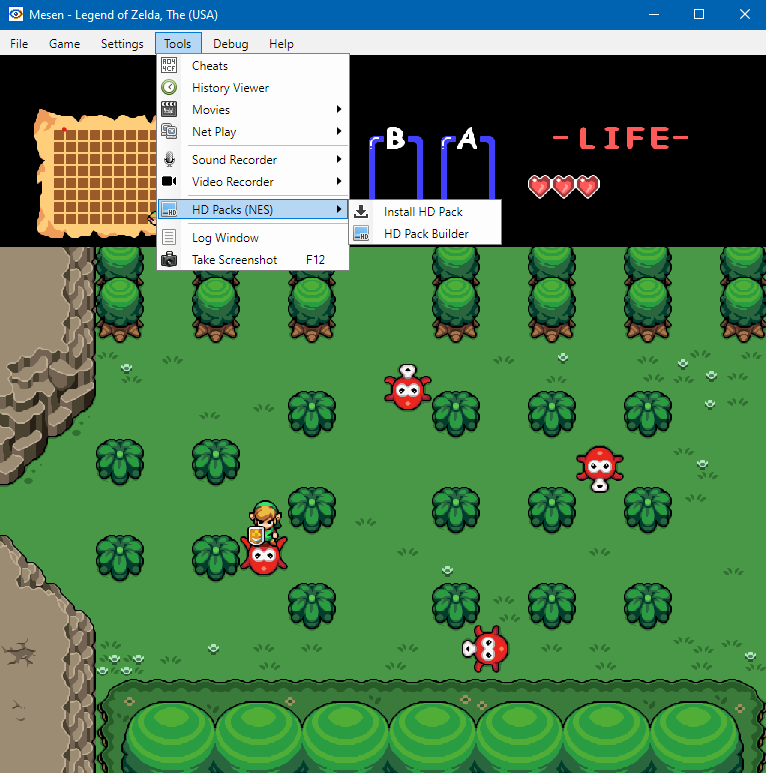Select Video Recorder menu entry
Image resolution: width=766 pixels, height=773 pixels.
(253, 181)
